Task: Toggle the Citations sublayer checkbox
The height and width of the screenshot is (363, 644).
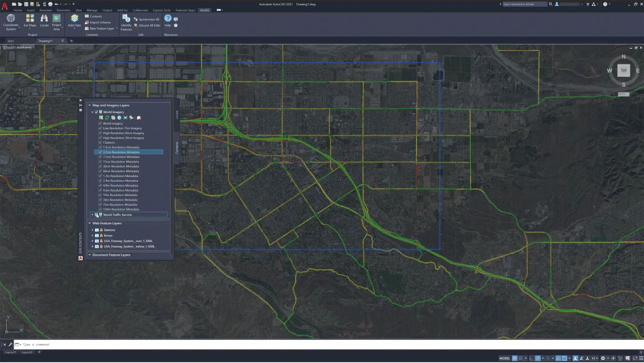Action: [100, 142]
